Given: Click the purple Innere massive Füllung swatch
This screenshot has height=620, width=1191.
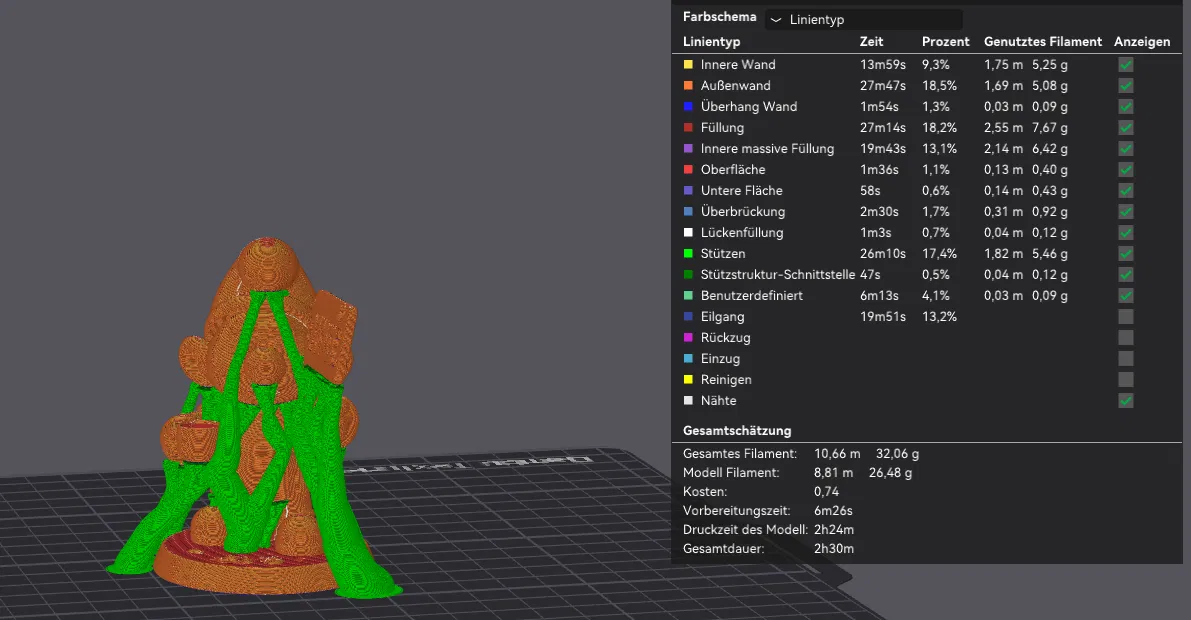Looking at the screenshot, I should click(x=688, y=149).
